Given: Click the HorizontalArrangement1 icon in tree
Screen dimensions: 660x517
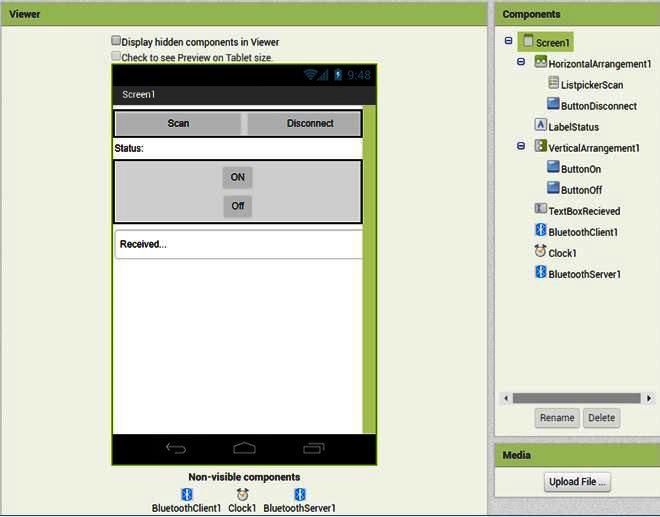Looking at the screenshot, I should coord(540,62).
